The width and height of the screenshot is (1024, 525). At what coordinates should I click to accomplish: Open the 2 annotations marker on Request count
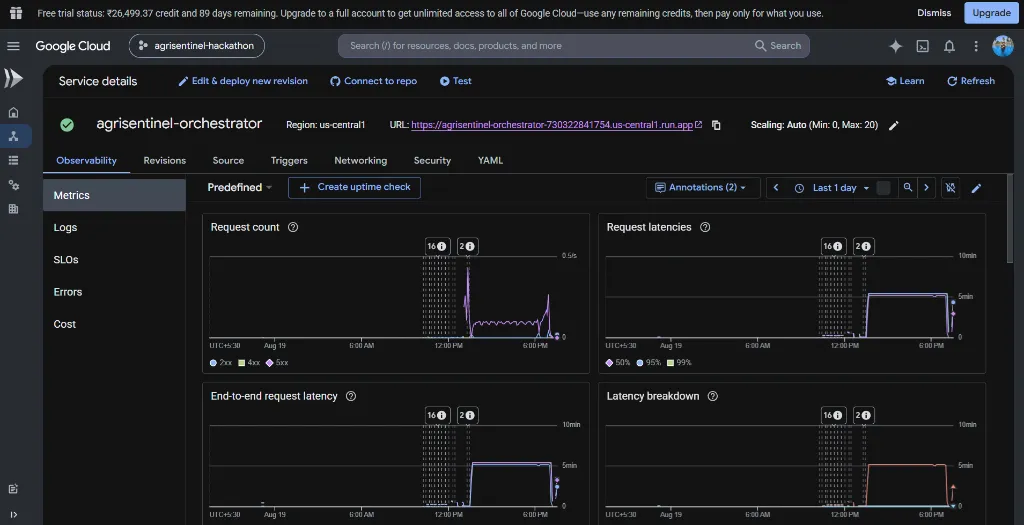click(x=467, y=246)
